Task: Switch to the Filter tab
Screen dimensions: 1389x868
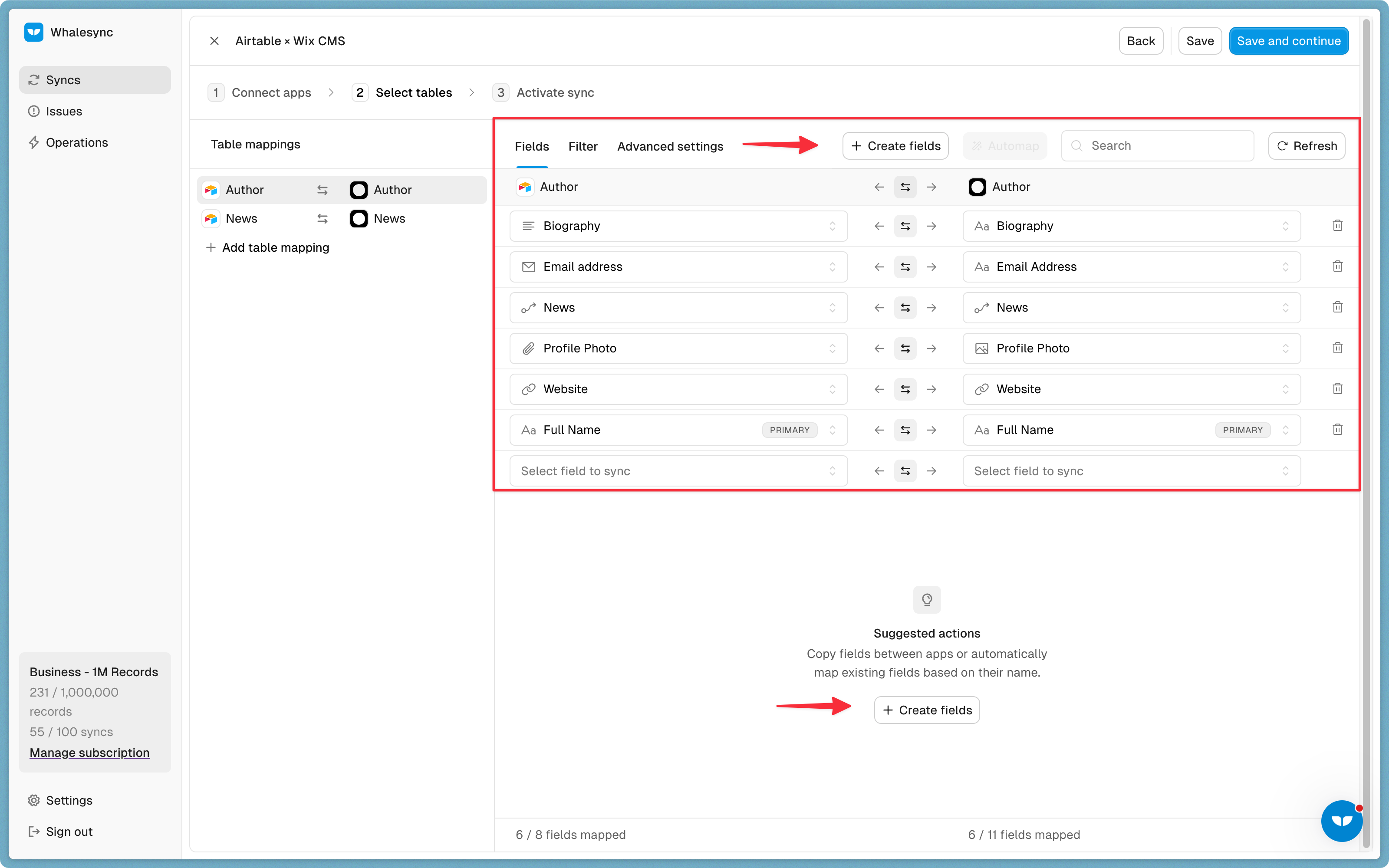Action: point(583,146)
